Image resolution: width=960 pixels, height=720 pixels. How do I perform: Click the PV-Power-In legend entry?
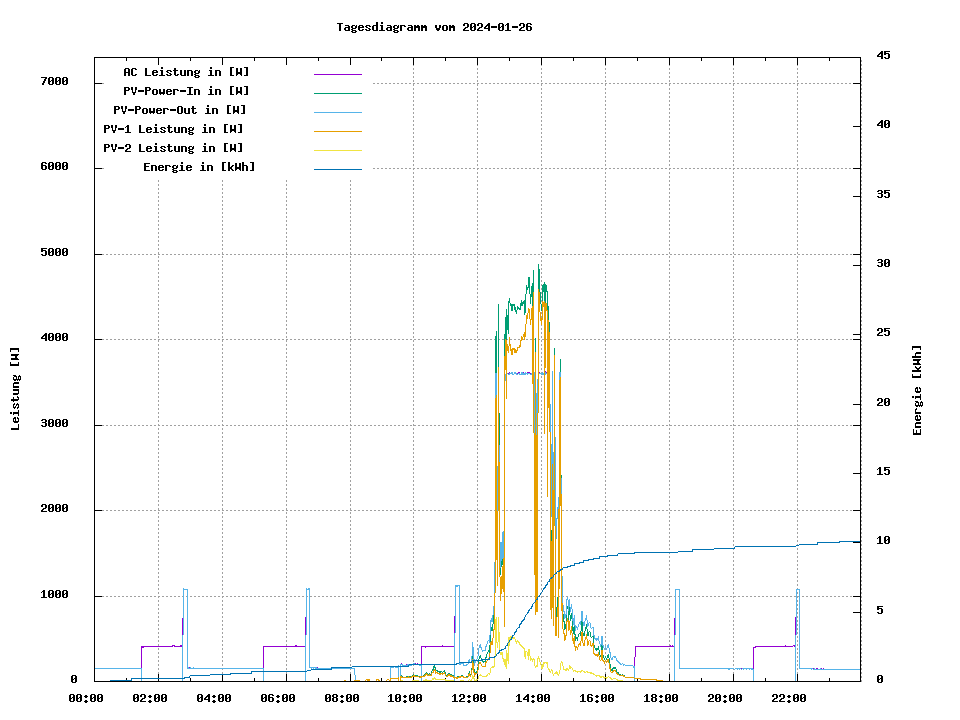[x=193, y=91]
